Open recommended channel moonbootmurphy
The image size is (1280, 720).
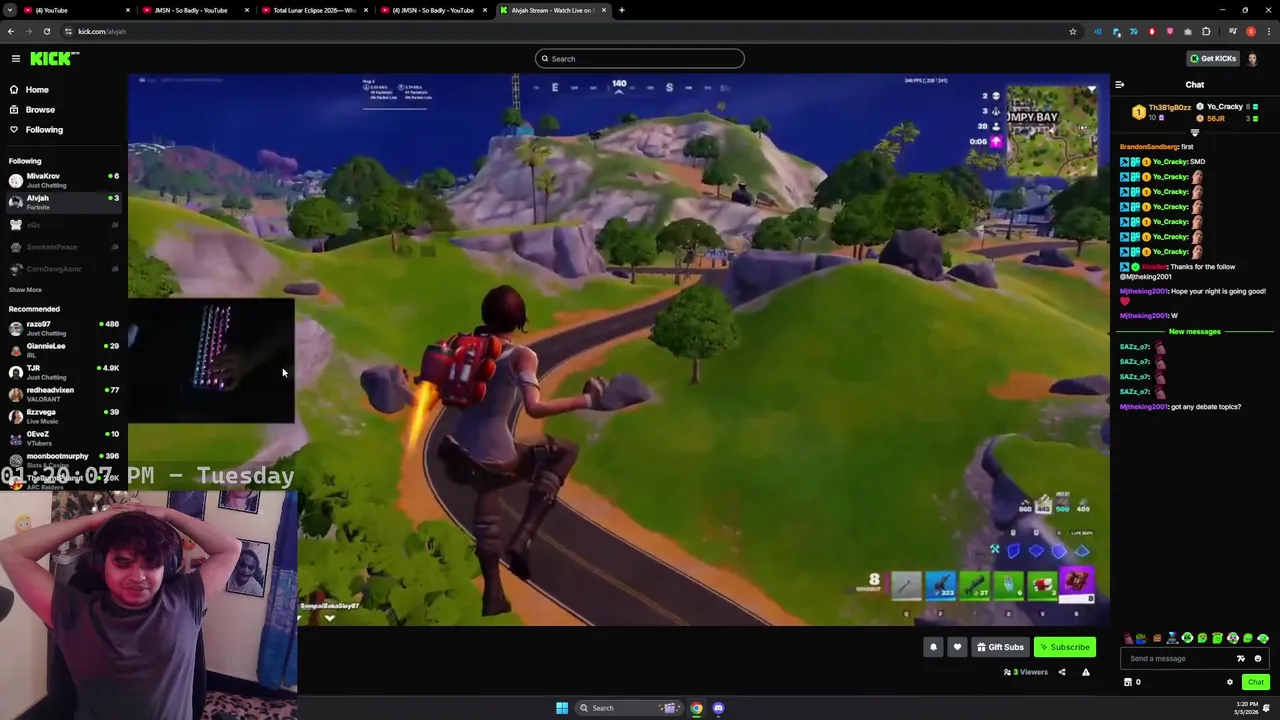pos(63,460)
